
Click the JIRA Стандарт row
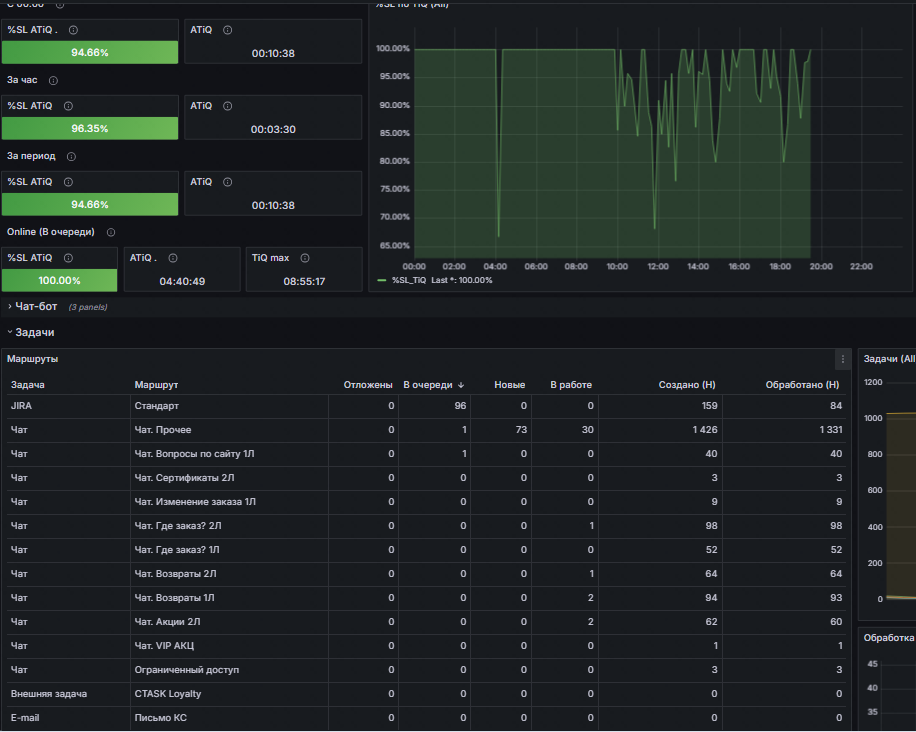click(426, 406)
